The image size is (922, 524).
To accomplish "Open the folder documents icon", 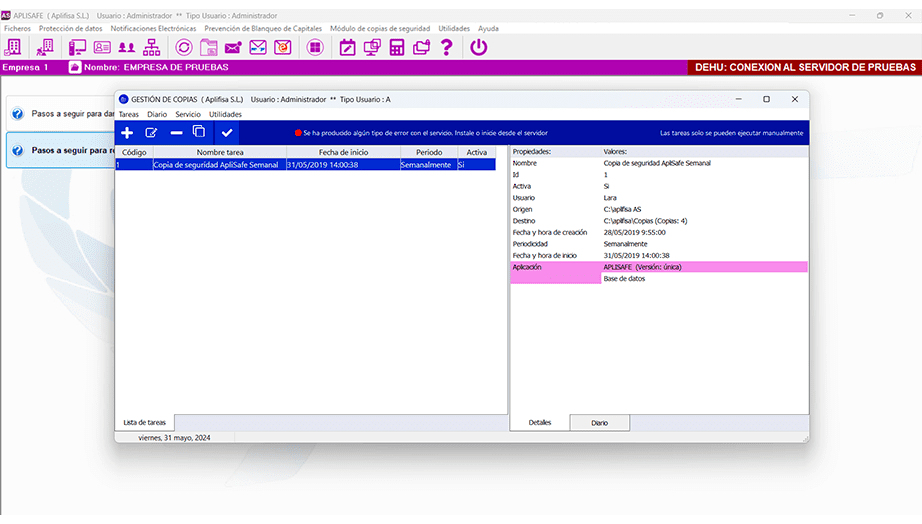I will pyautogui.click(x=209, y=47).
